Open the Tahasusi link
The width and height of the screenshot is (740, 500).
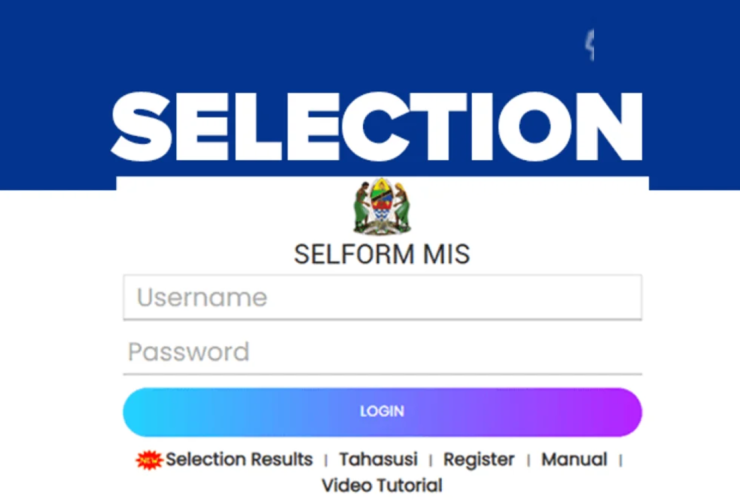(378, 460)
